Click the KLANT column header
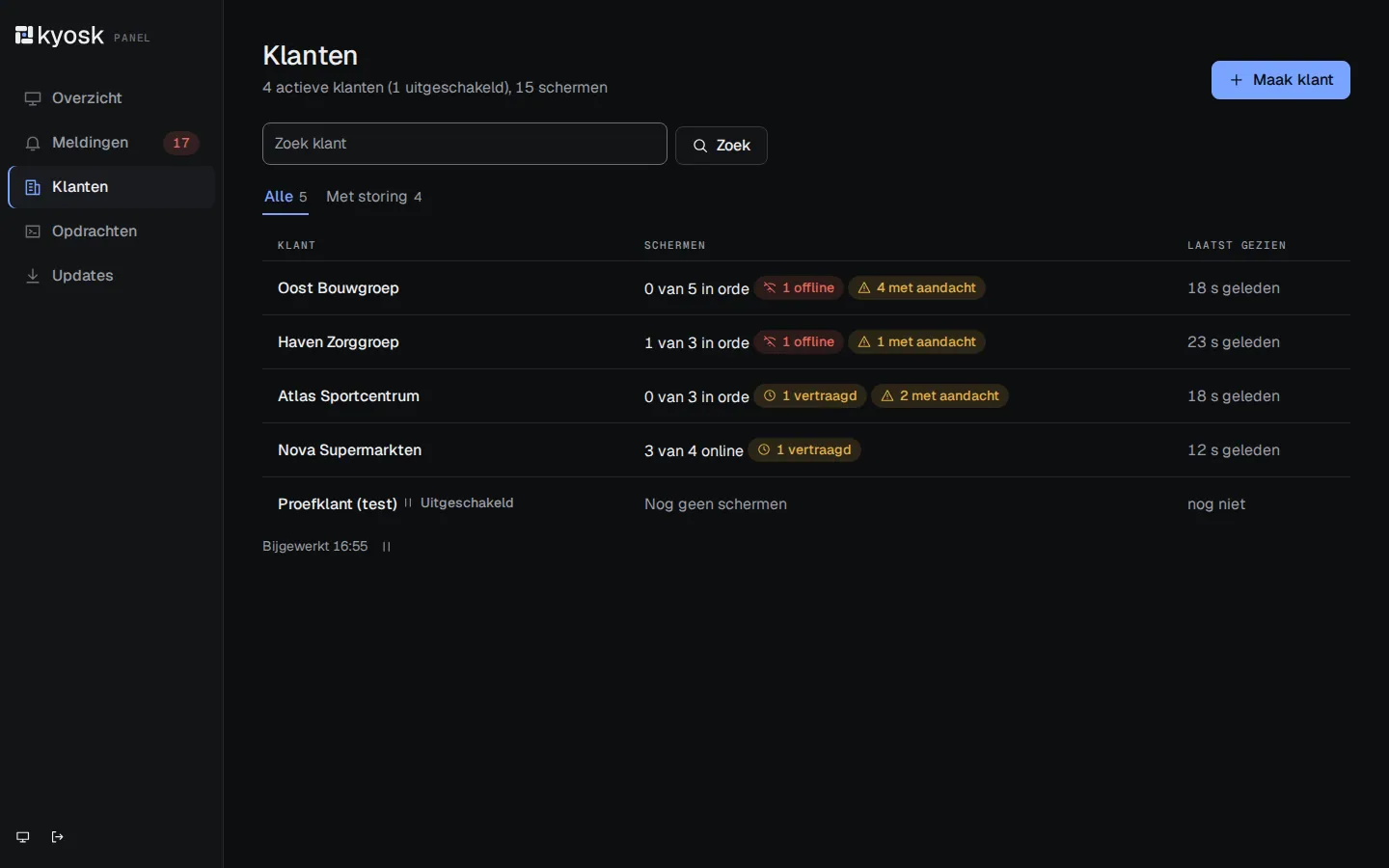1389x868 pixels. 297,245
